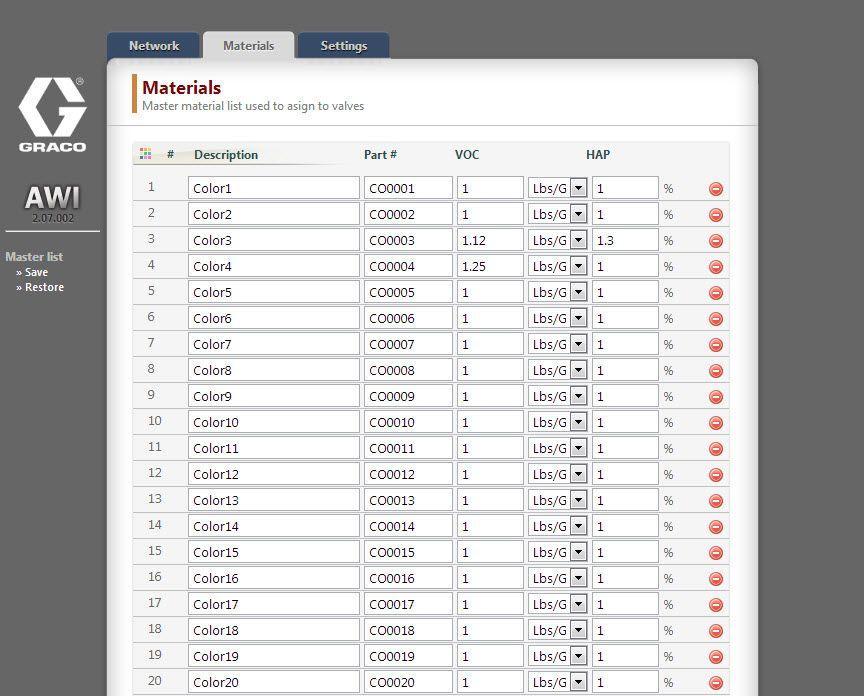
Task: Delete the Color2 material row
Action: [716, 215]
